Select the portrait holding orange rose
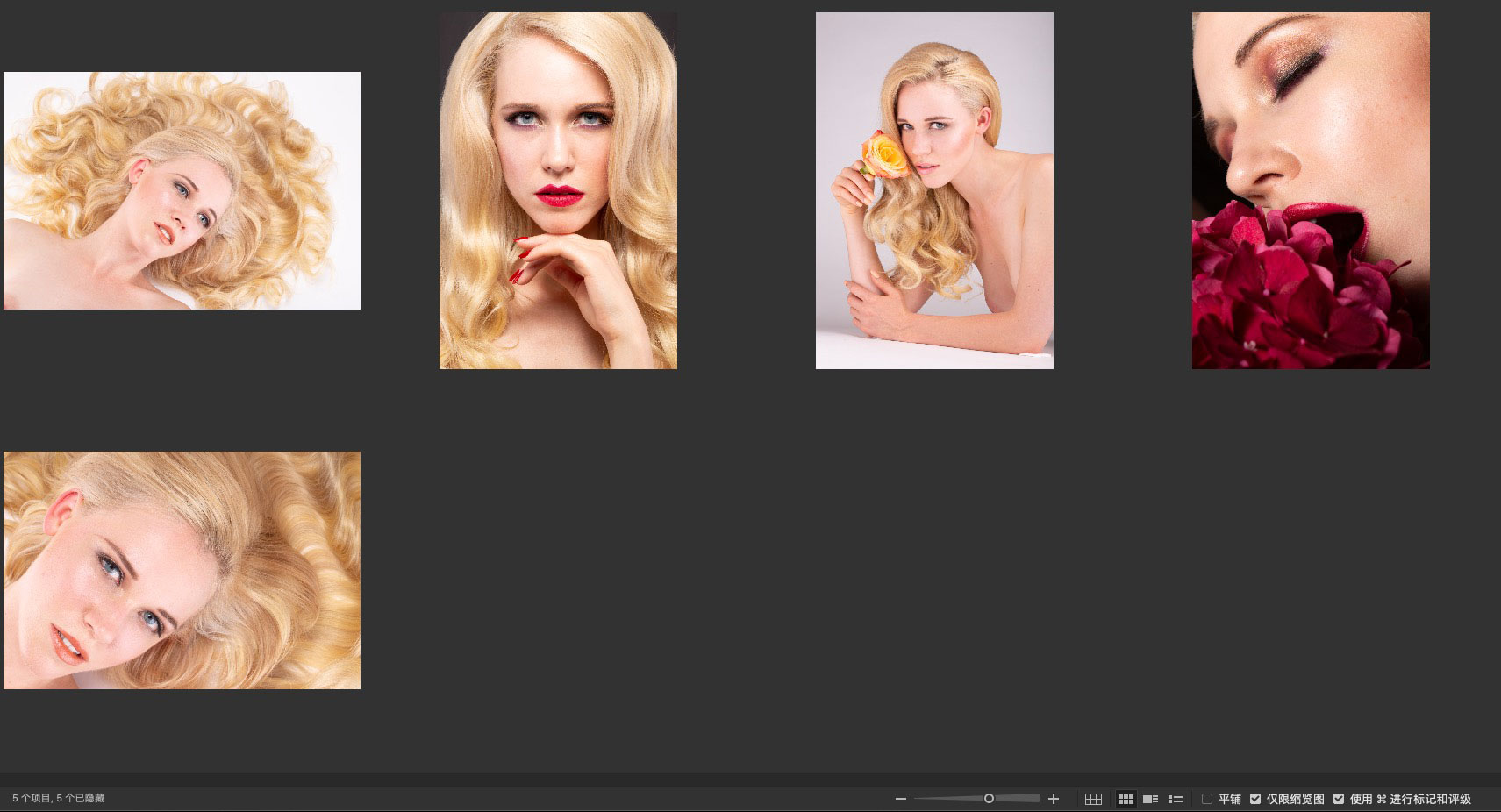 point(934,190)
